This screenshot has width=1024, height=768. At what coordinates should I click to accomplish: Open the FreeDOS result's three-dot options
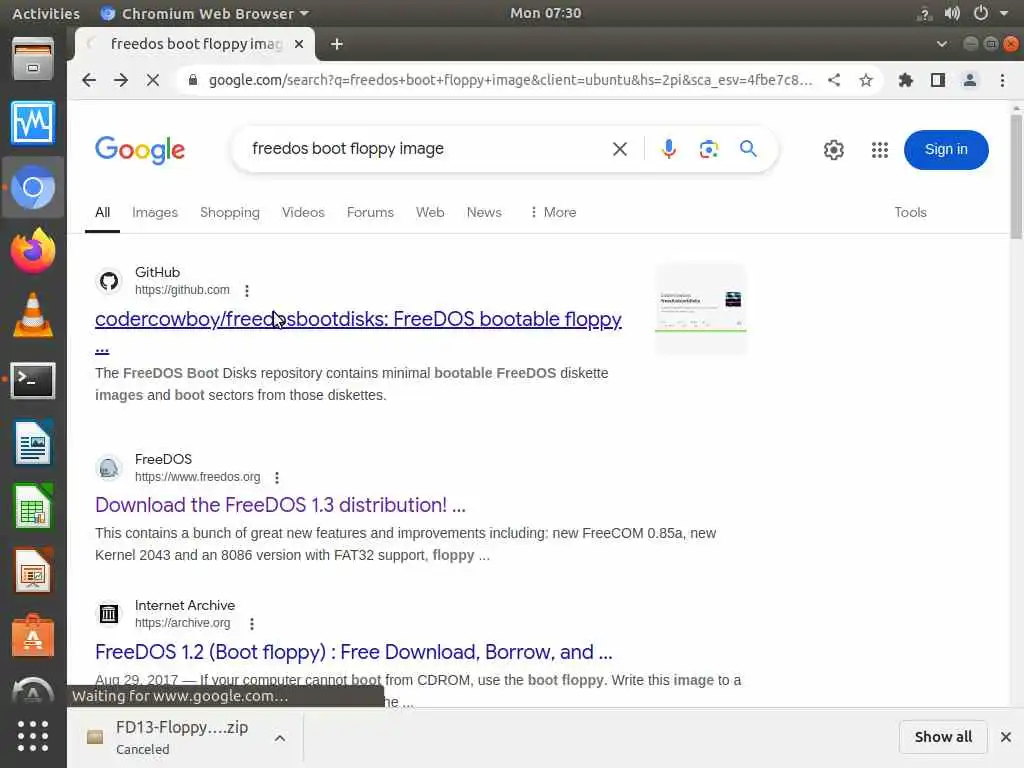277,477
